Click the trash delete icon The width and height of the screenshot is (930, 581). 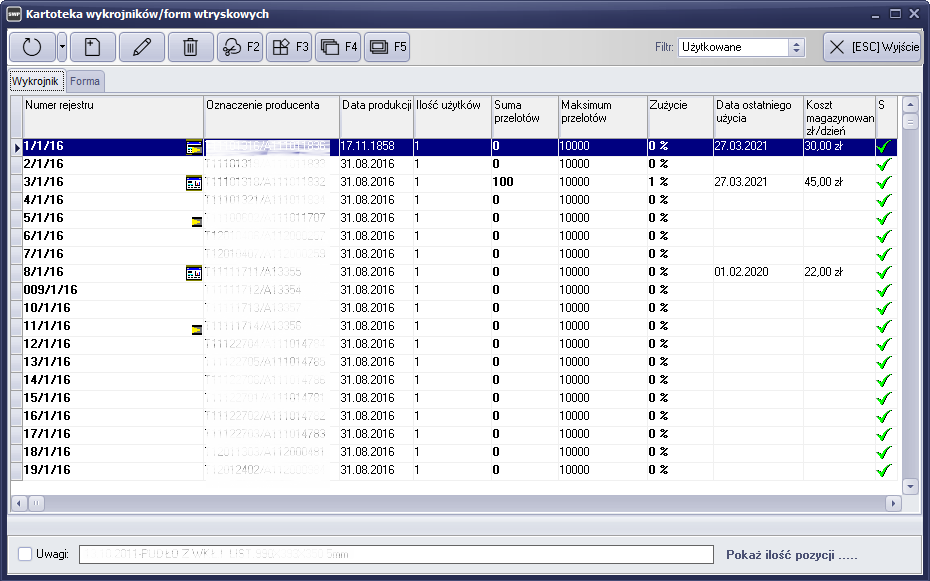point(190,46)
